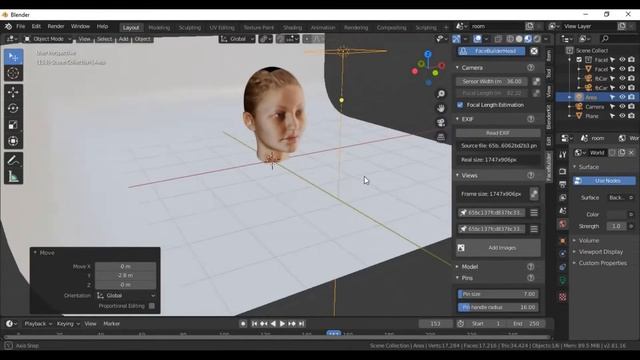Open the Playback dropdown in timeline
Viewport: 640px width, 360px height.
38,324
